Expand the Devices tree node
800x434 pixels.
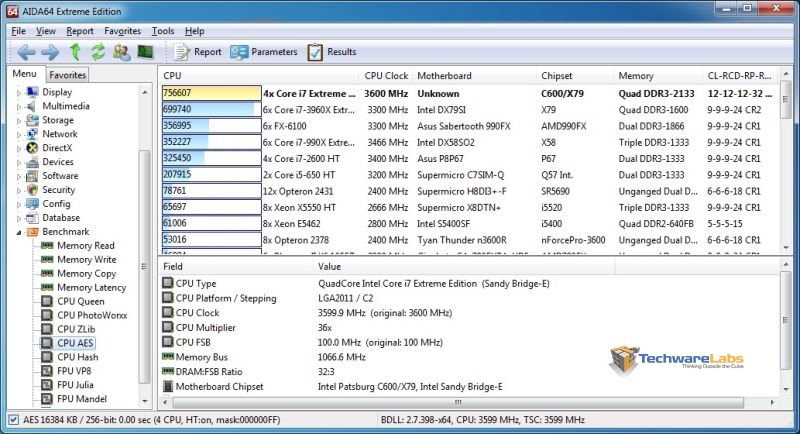click(19, 163)
